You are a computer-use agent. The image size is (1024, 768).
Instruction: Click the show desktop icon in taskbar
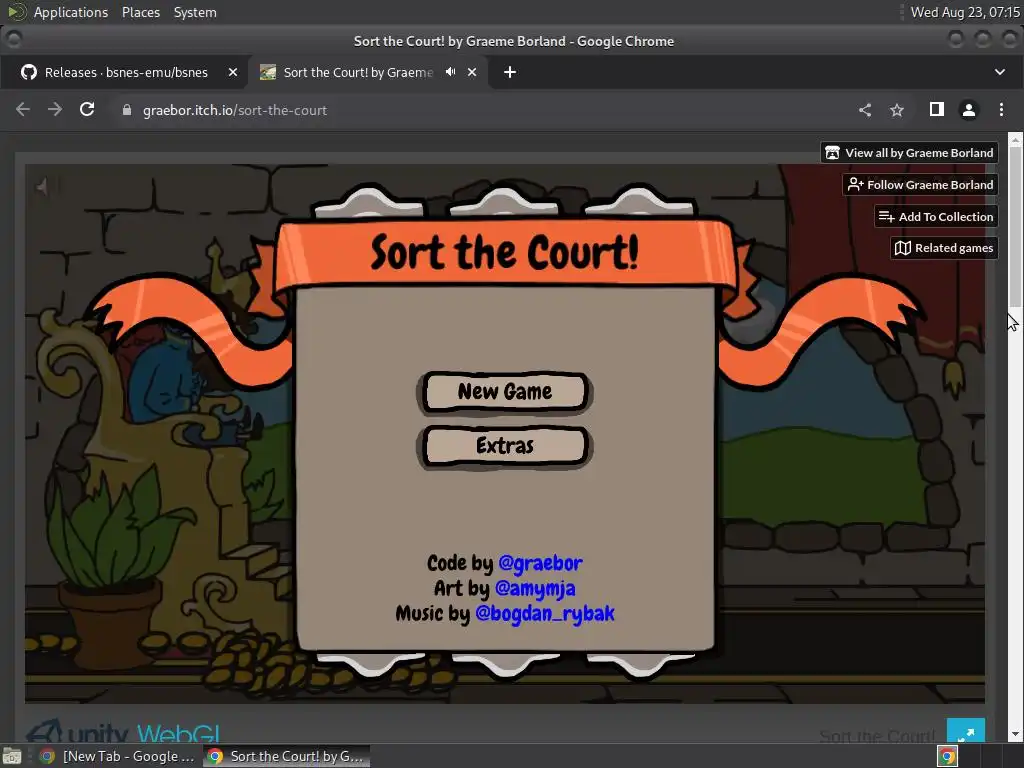12,756
